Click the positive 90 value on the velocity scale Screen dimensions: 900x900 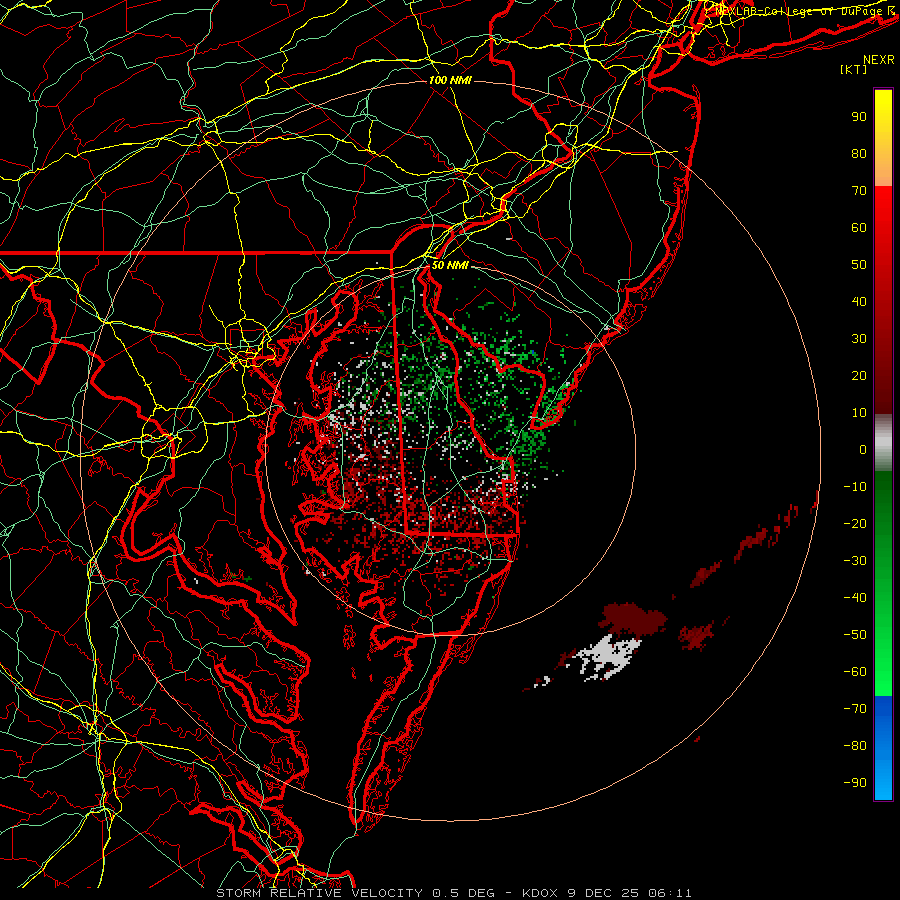(x=859, y=117)
